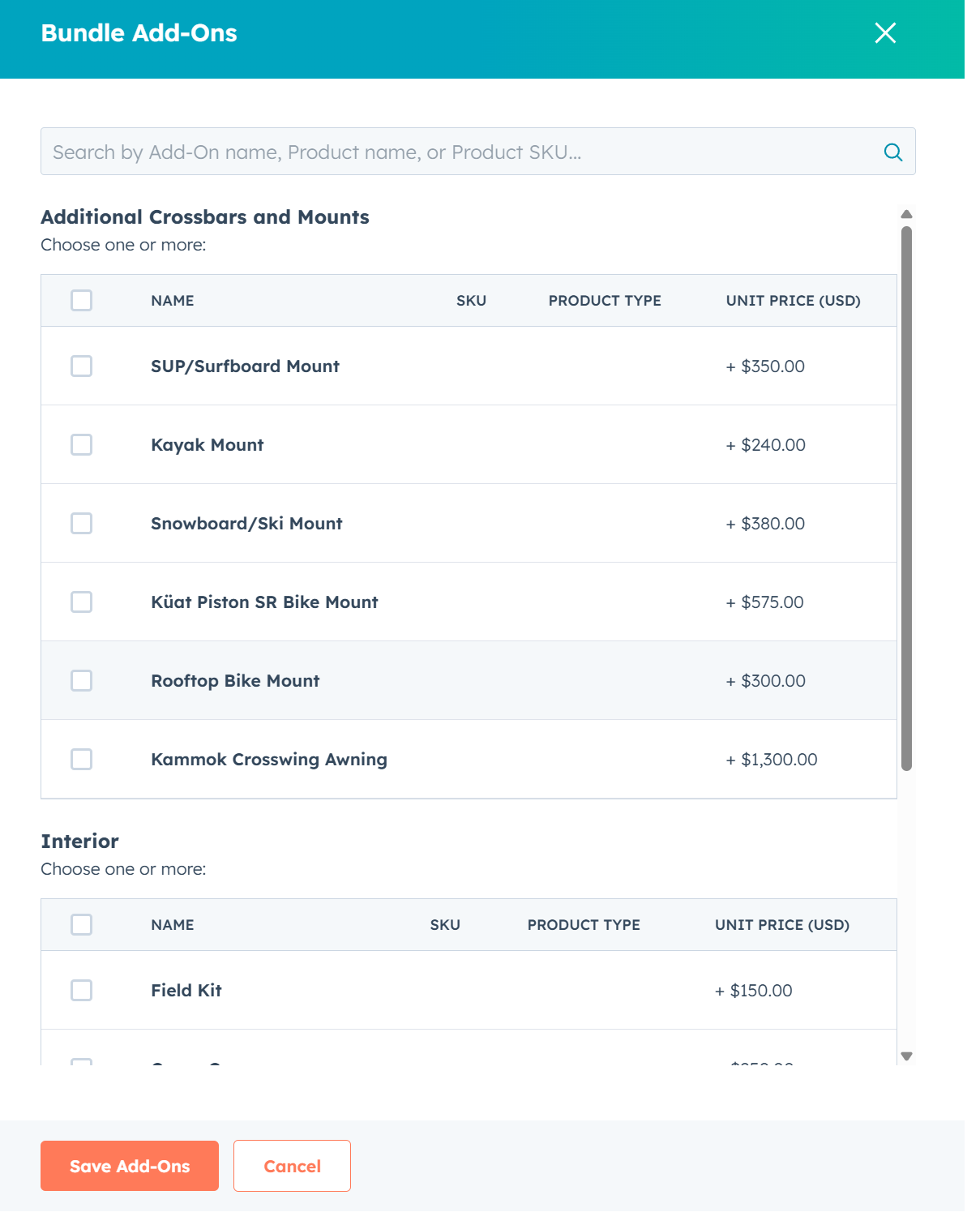This screenshot has width=980, height=1225.
Task: Select all Crossbars and Mounts items
Action: pyautogui.click(x=81, y=300)
